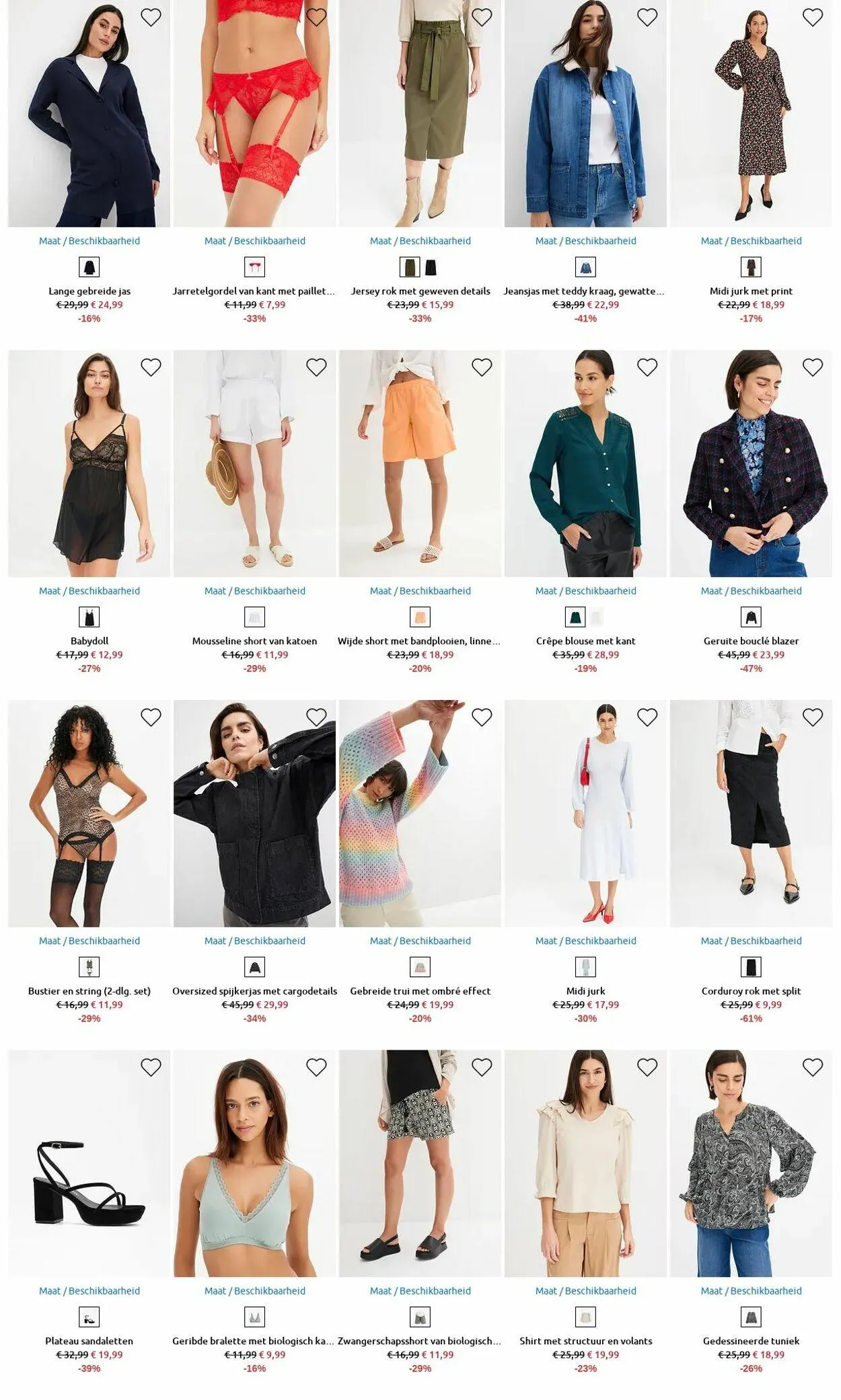This screenshot has width=841, height=1400.
Task: Open the Wijde short orange shorts image
Action: tap(420, 463)
